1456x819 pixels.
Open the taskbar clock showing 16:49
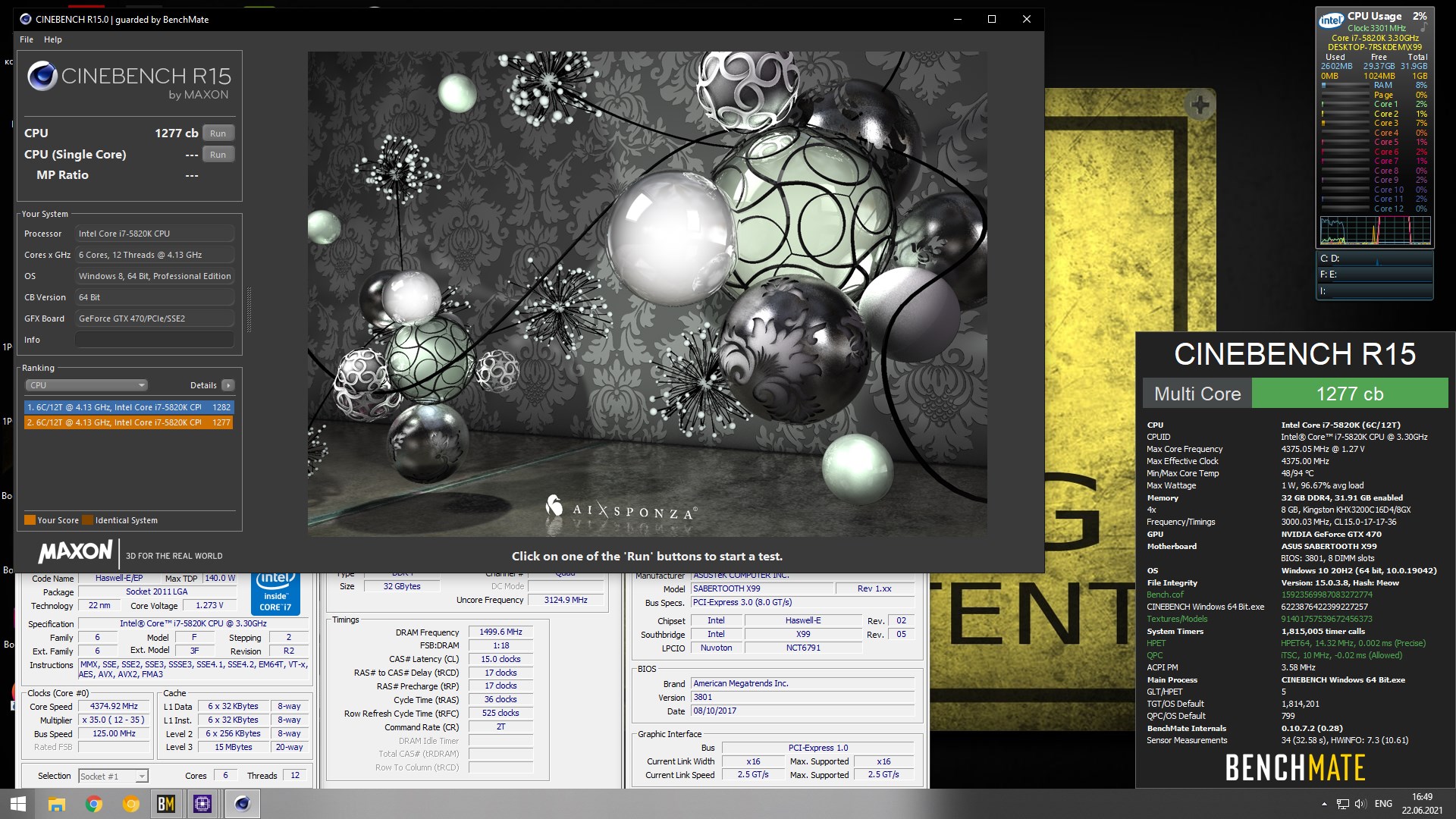[x=1423, y=804]
